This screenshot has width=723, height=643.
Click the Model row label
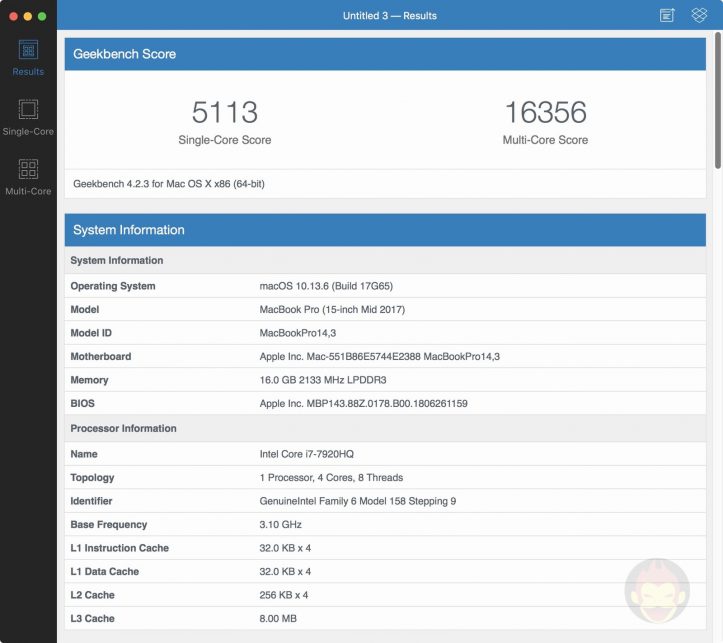[x=84, y=309]
